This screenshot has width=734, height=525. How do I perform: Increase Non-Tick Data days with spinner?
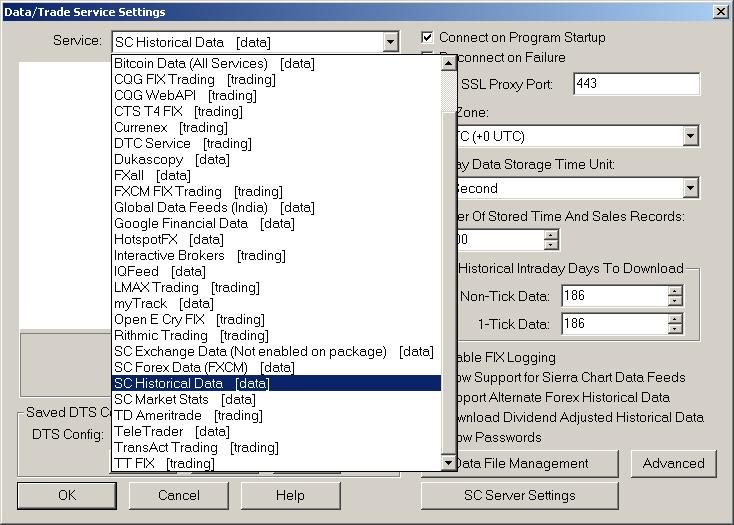pyautogui.click(x=675, y=291)
